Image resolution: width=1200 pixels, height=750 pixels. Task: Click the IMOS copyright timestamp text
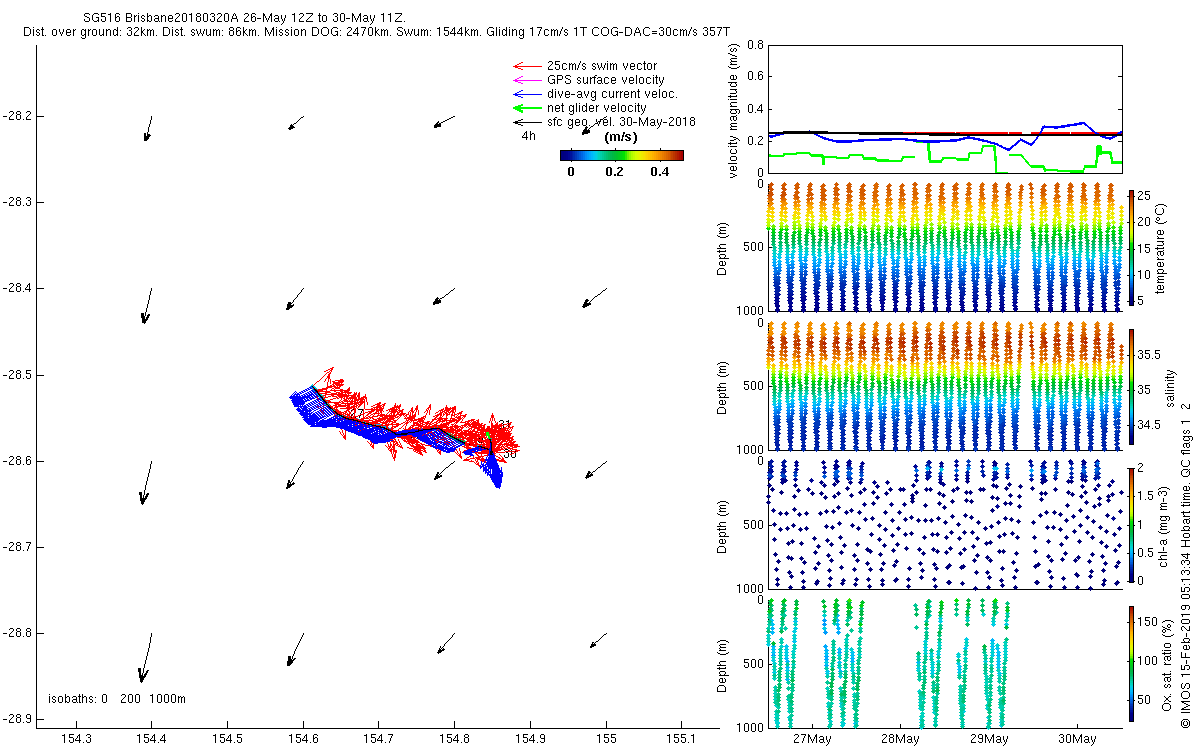coord(1185,565)
